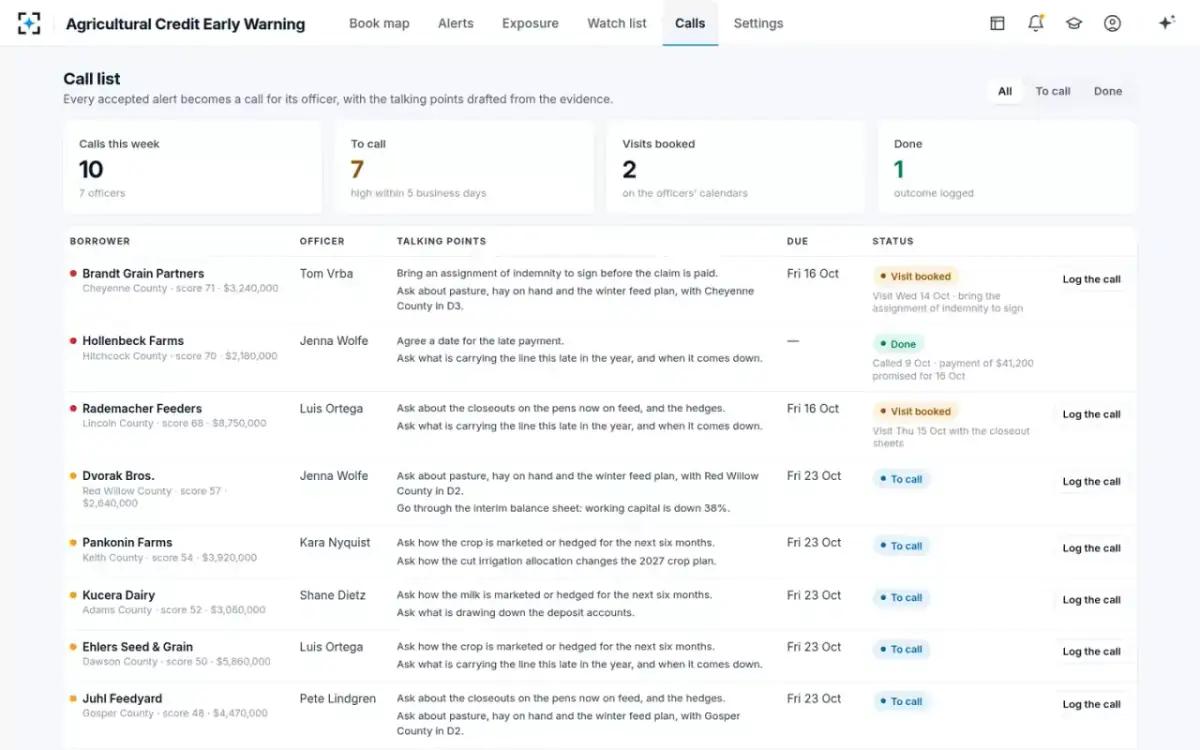
Task: Open the Watch list tab
Action: pos(617,23)
